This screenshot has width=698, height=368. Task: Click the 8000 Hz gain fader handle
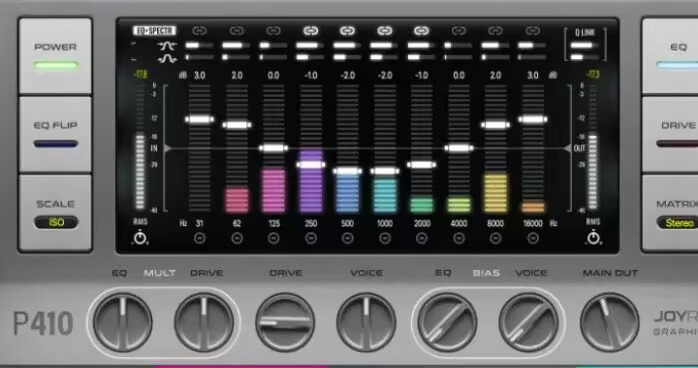click(495, 125)
